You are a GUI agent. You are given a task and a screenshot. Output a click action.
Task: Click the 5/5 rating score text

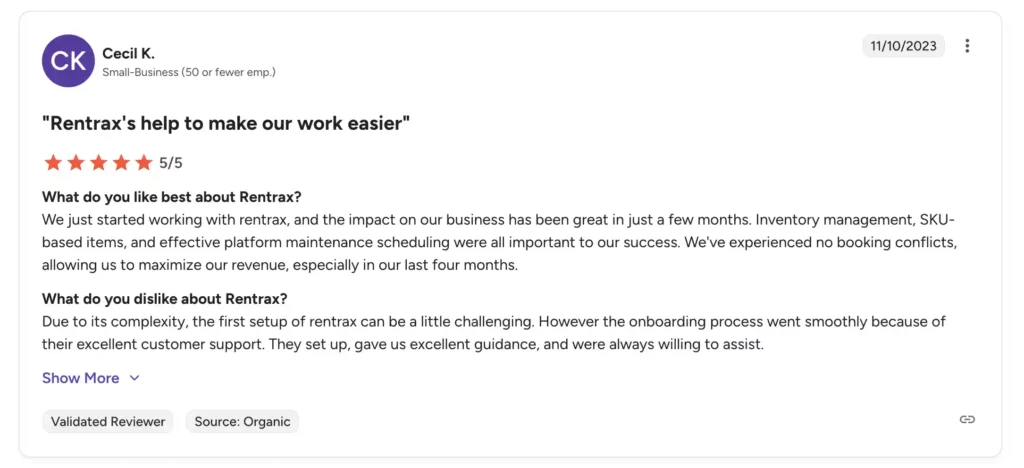171,162
